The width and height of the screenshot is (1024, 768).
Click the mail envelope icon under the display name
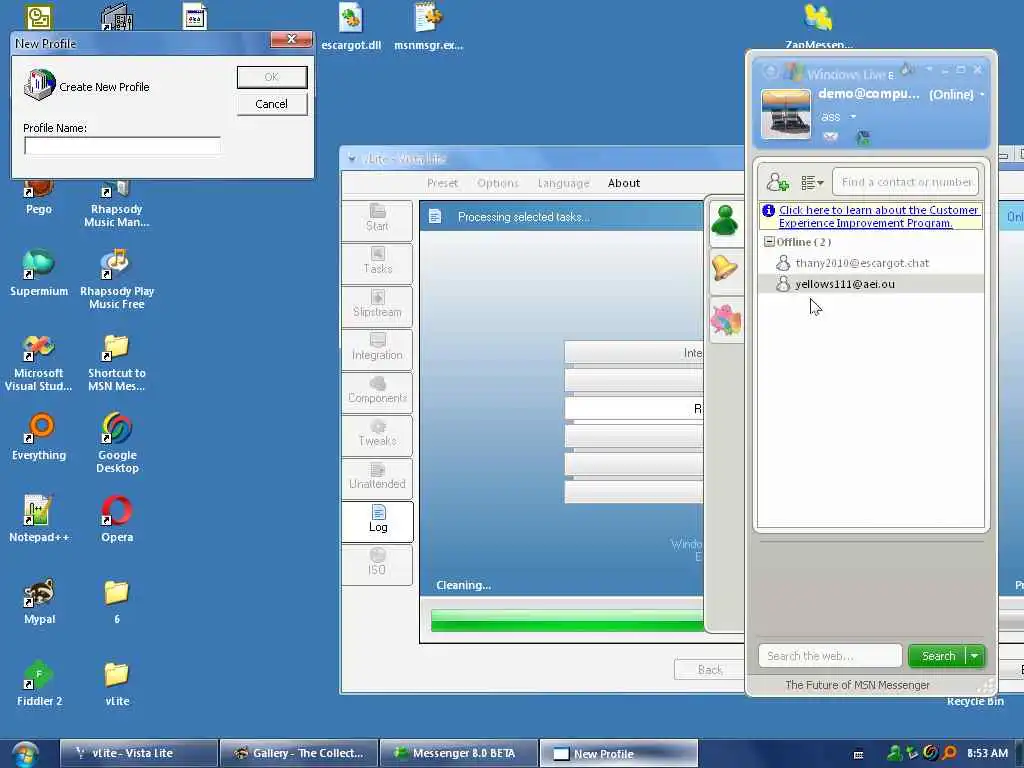point(830,136)
